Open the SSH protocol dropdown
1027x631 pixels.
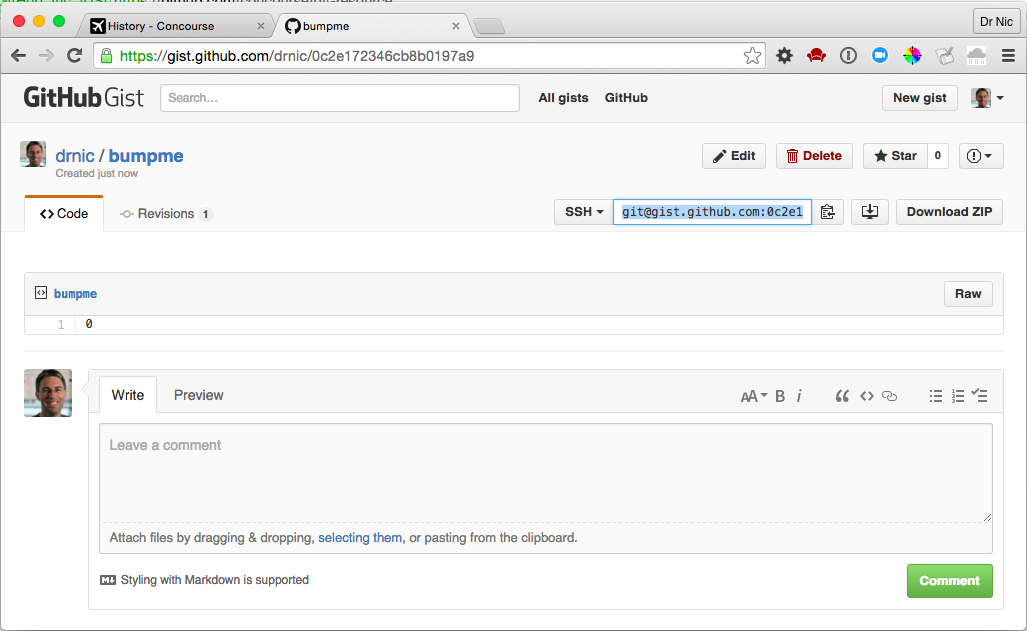tap(583, 212)
